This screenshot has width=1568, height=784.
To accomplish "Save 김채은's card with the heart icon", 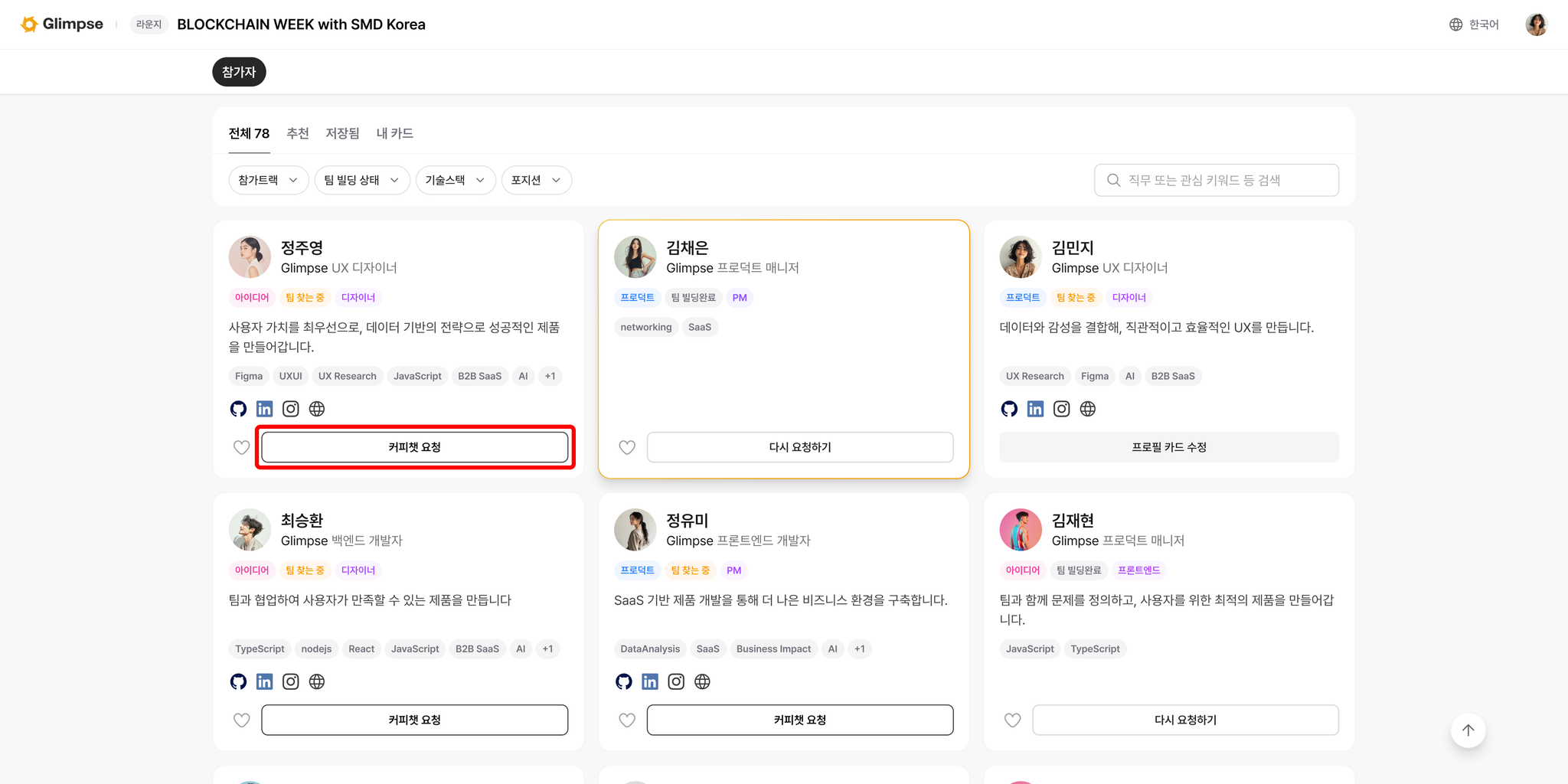I will pyautogui.click(x=627, y=447).
